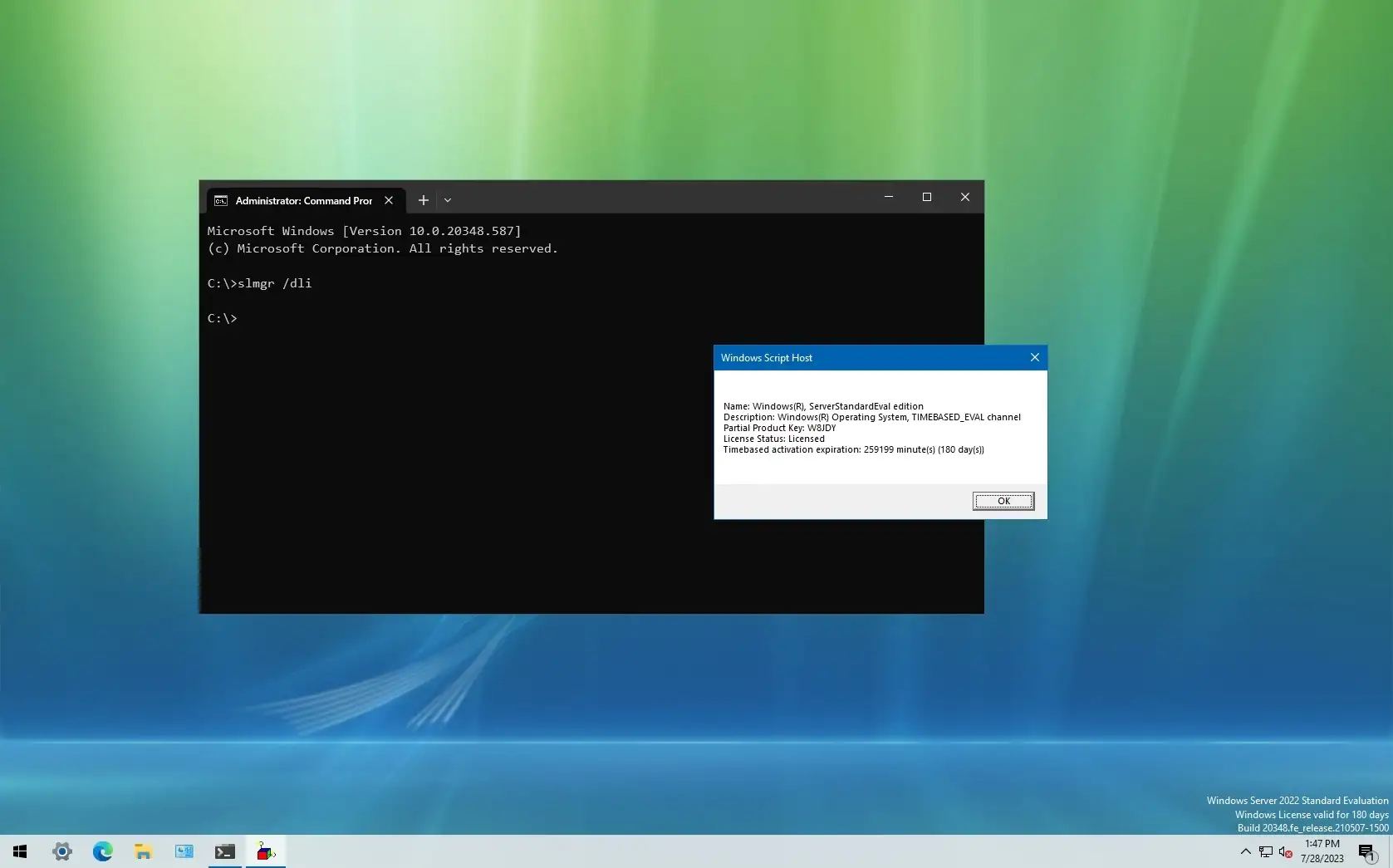
Task: Click the empty C:\> prompt line
Action: tap(223, 318)
